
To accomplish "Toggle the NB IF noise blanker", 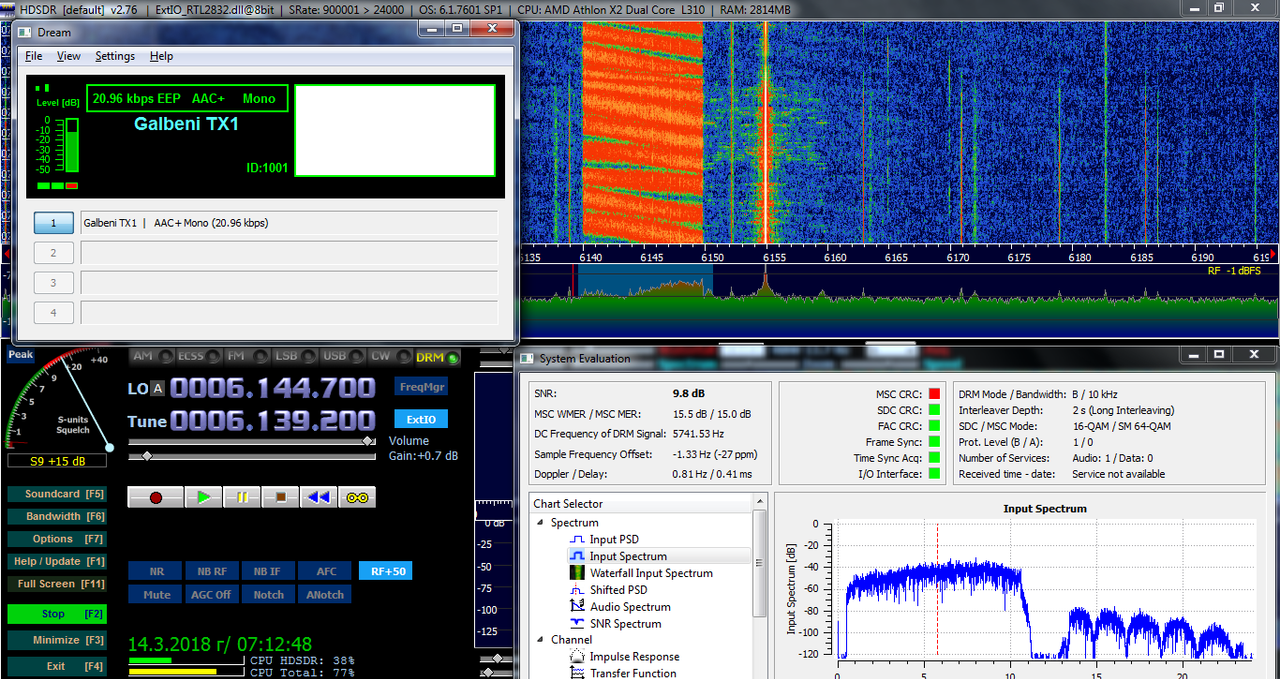I will pyautogui.click(x=268, y=571).
